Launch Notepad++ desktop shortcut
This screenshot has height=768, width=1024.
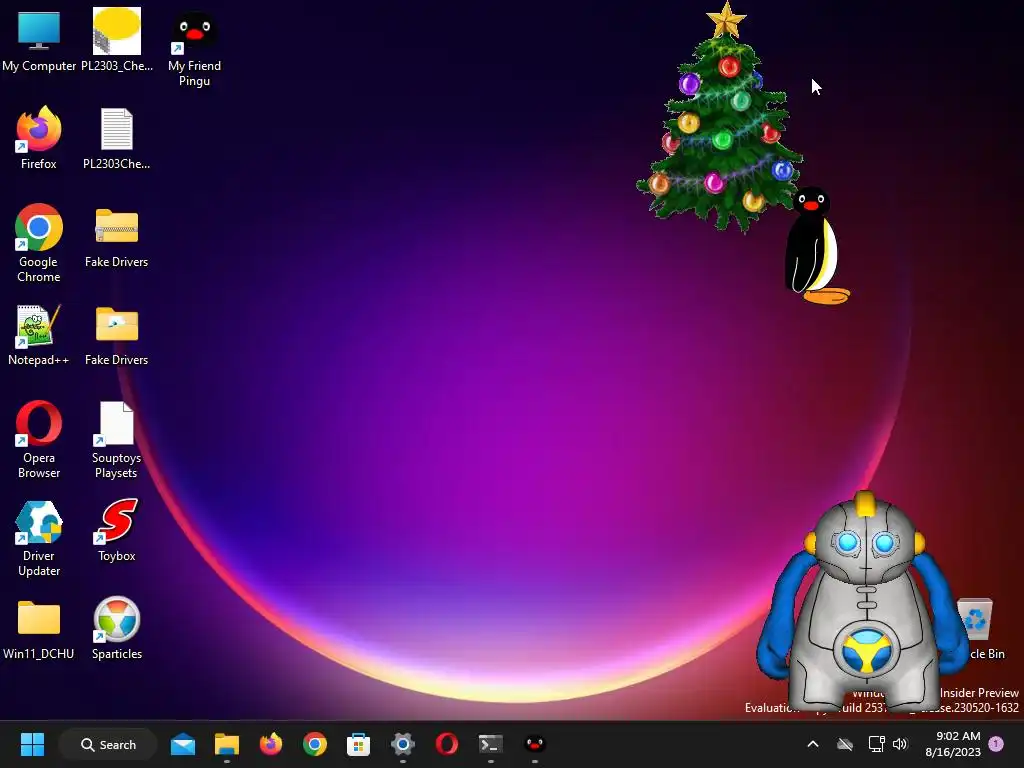point(39,335)
